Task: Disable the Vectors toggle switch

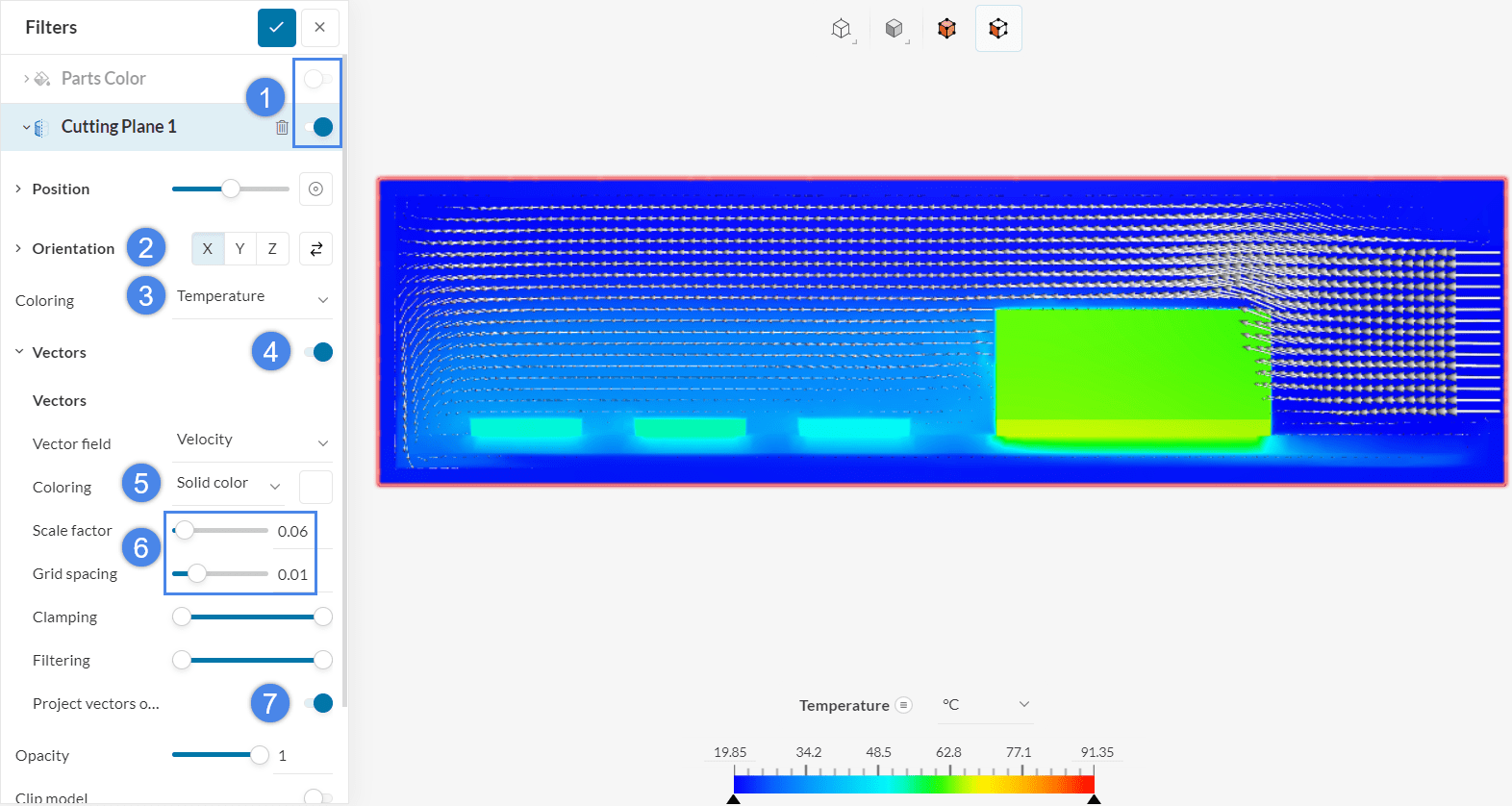Action: pyautogui.click(x=317, y=352)
